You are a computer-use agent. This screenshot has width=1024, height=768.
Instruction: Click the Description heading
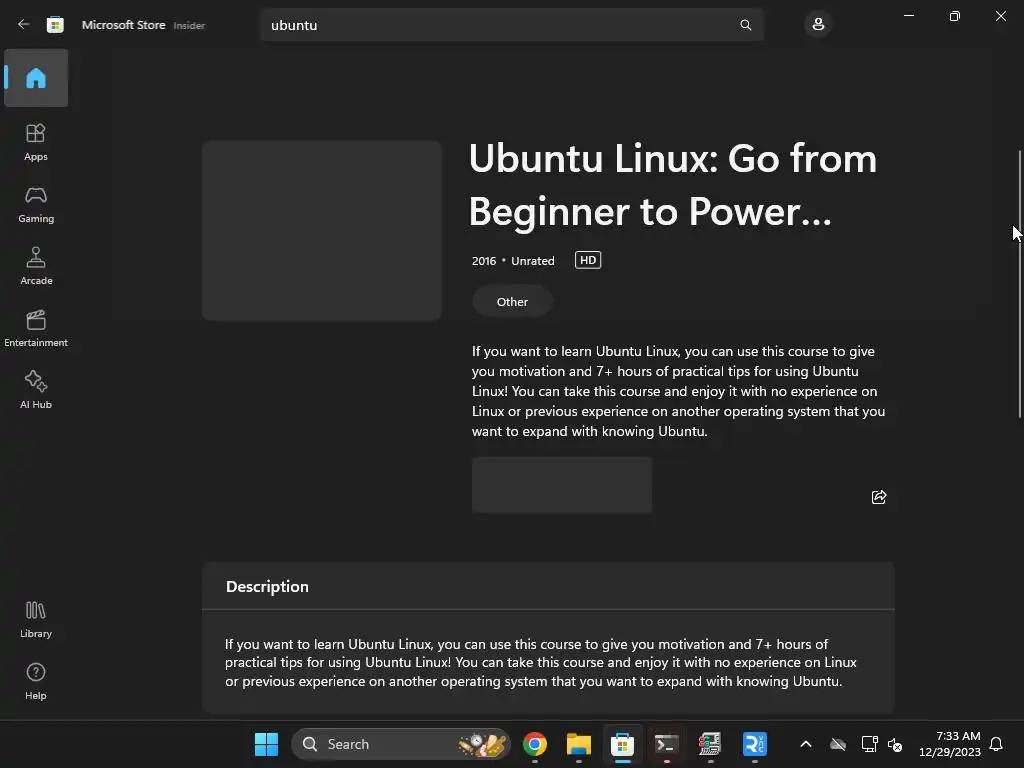tap(267, 586)
